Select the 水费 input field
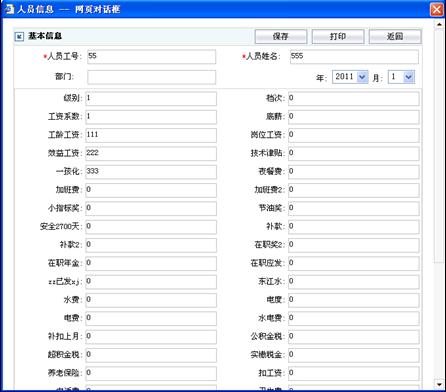Image resolution: width=446 pixels, height=392 pixels. pos(151,300)
